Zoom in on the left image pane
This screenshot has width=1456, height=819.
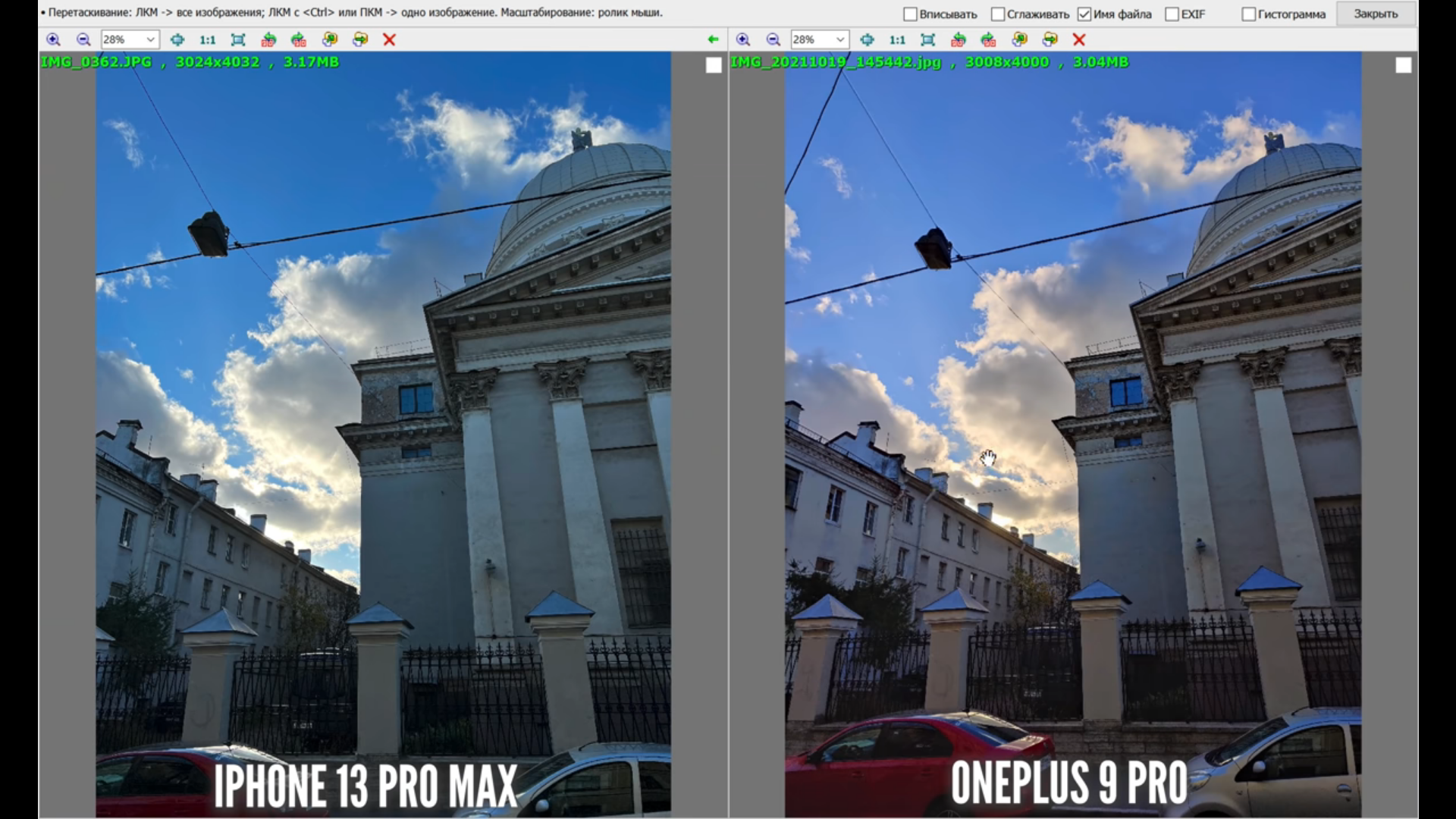pos(53,39)
